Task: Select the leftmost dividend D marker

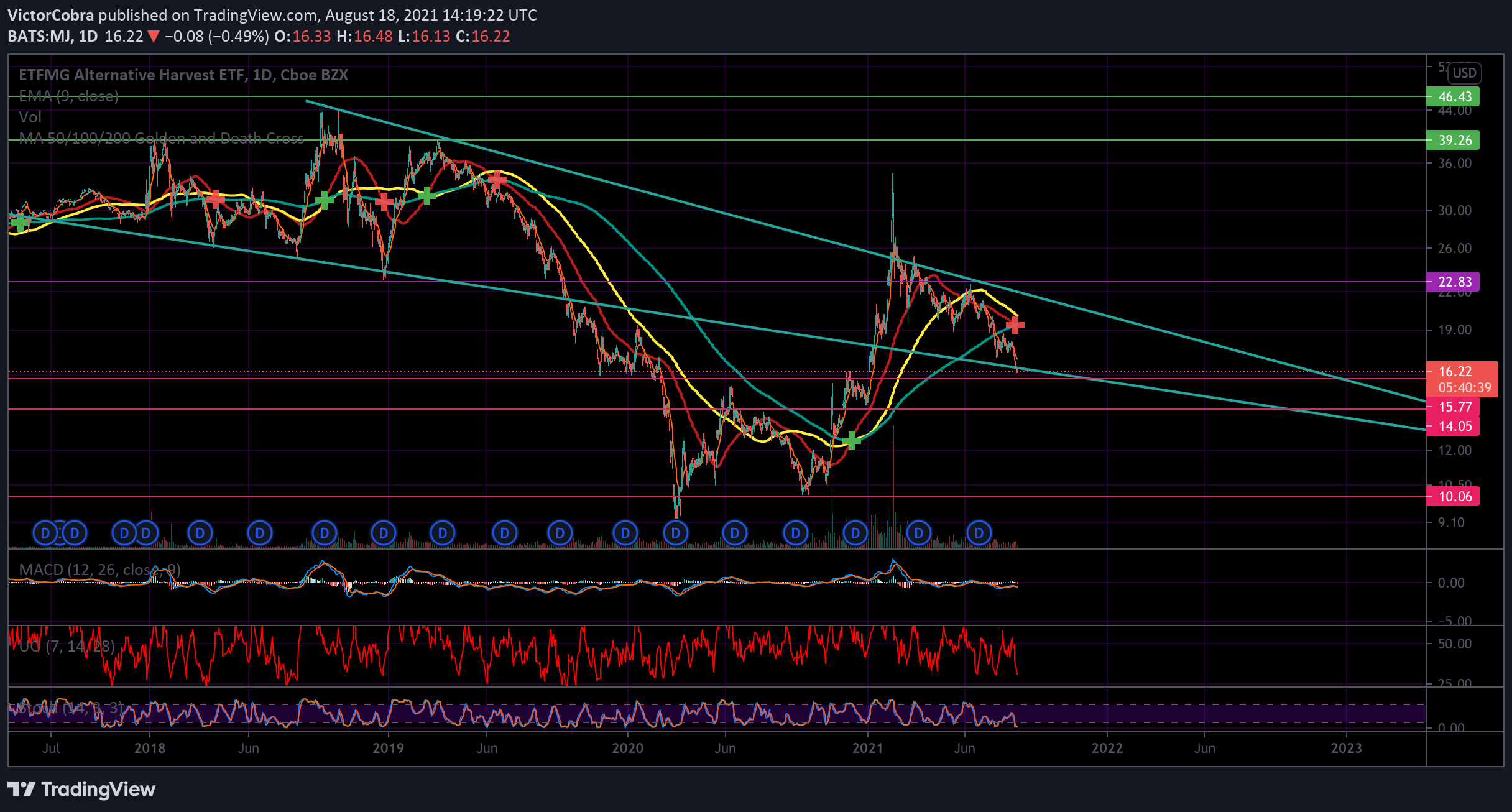Action: click(45, 533)
